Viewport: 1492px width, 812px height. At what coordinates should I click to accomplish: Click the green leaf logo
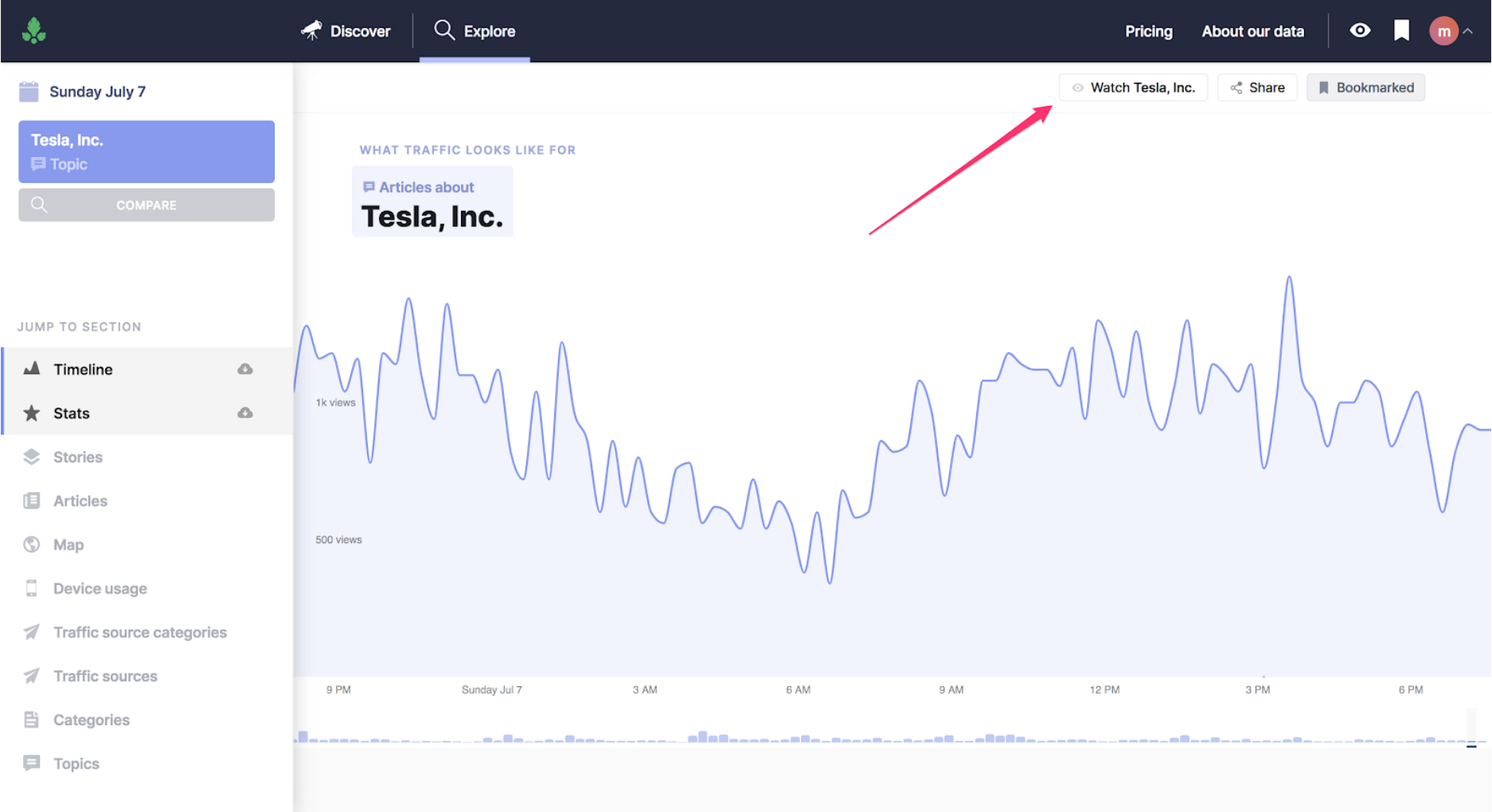coord(33,31)
